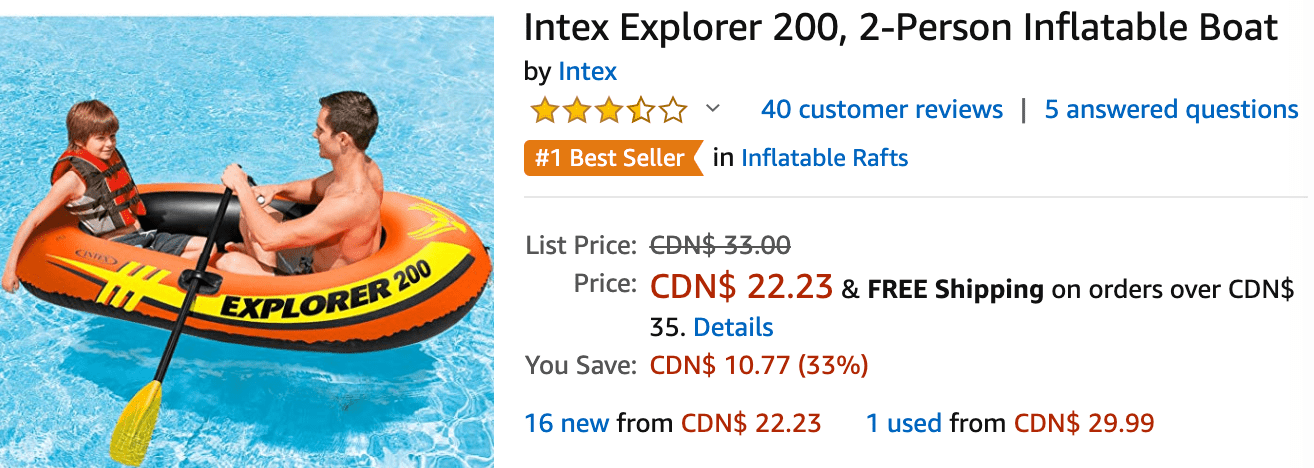Click the Intex Explorer 200 product title
The height and width of the screenshot is (468, 1314).
pyautogui.click(x=901, y=27)
